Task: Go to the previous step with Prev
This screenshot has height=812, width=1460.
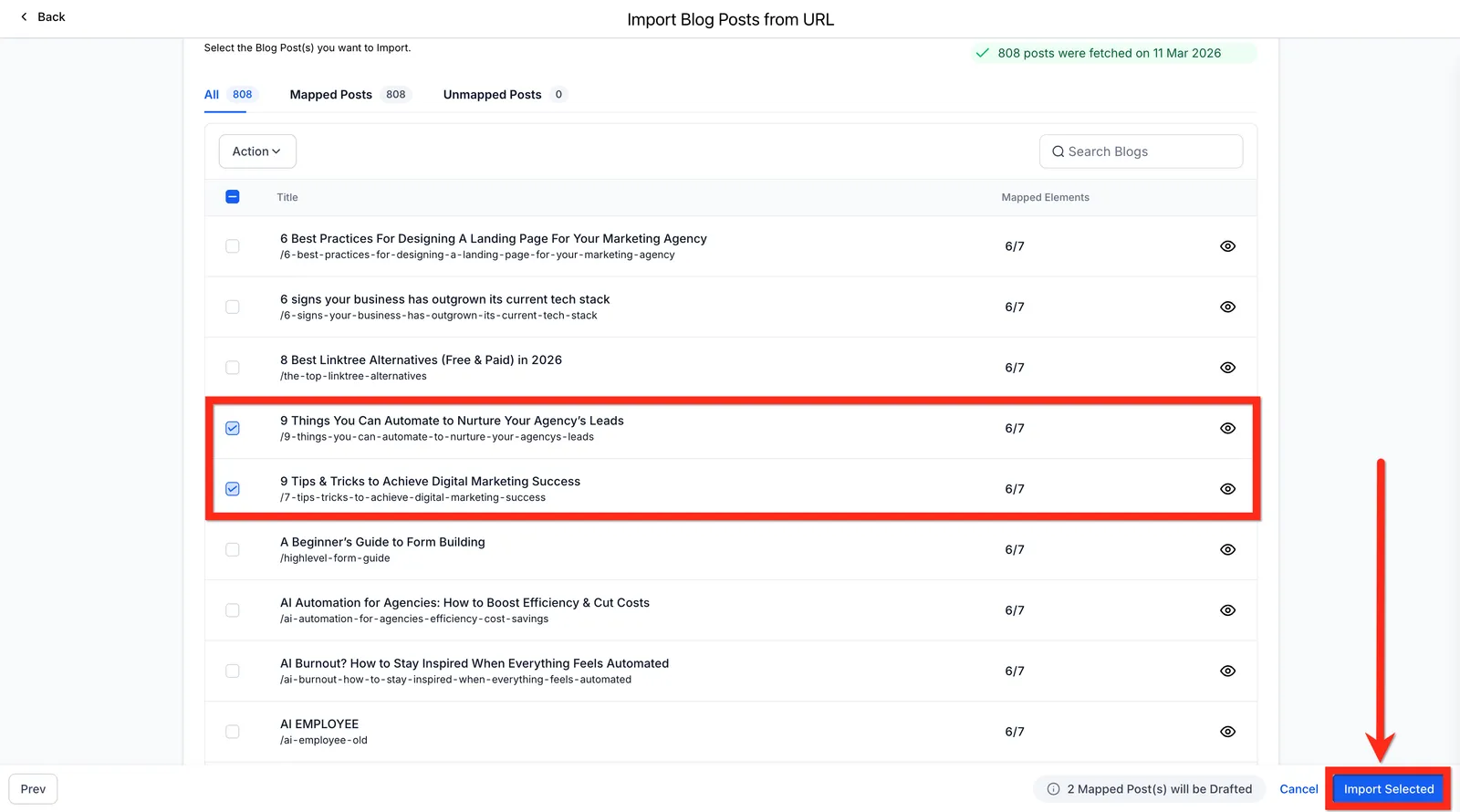Action: (33, 789)
